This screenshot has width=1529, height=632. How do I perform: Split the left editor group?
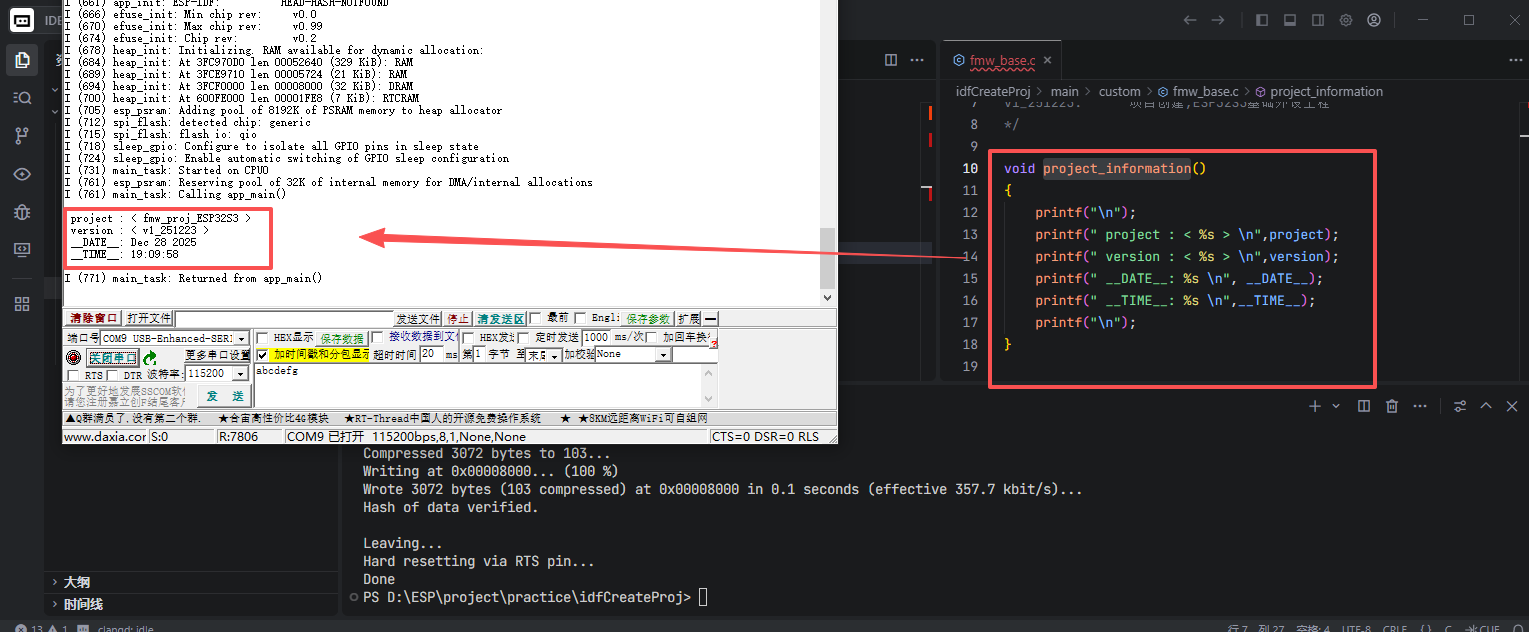[x=891, y=60]
